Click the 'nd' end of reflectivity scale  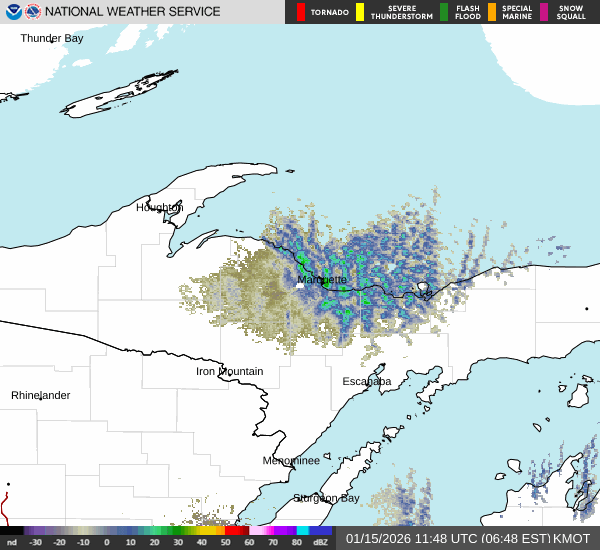[12, 542]
